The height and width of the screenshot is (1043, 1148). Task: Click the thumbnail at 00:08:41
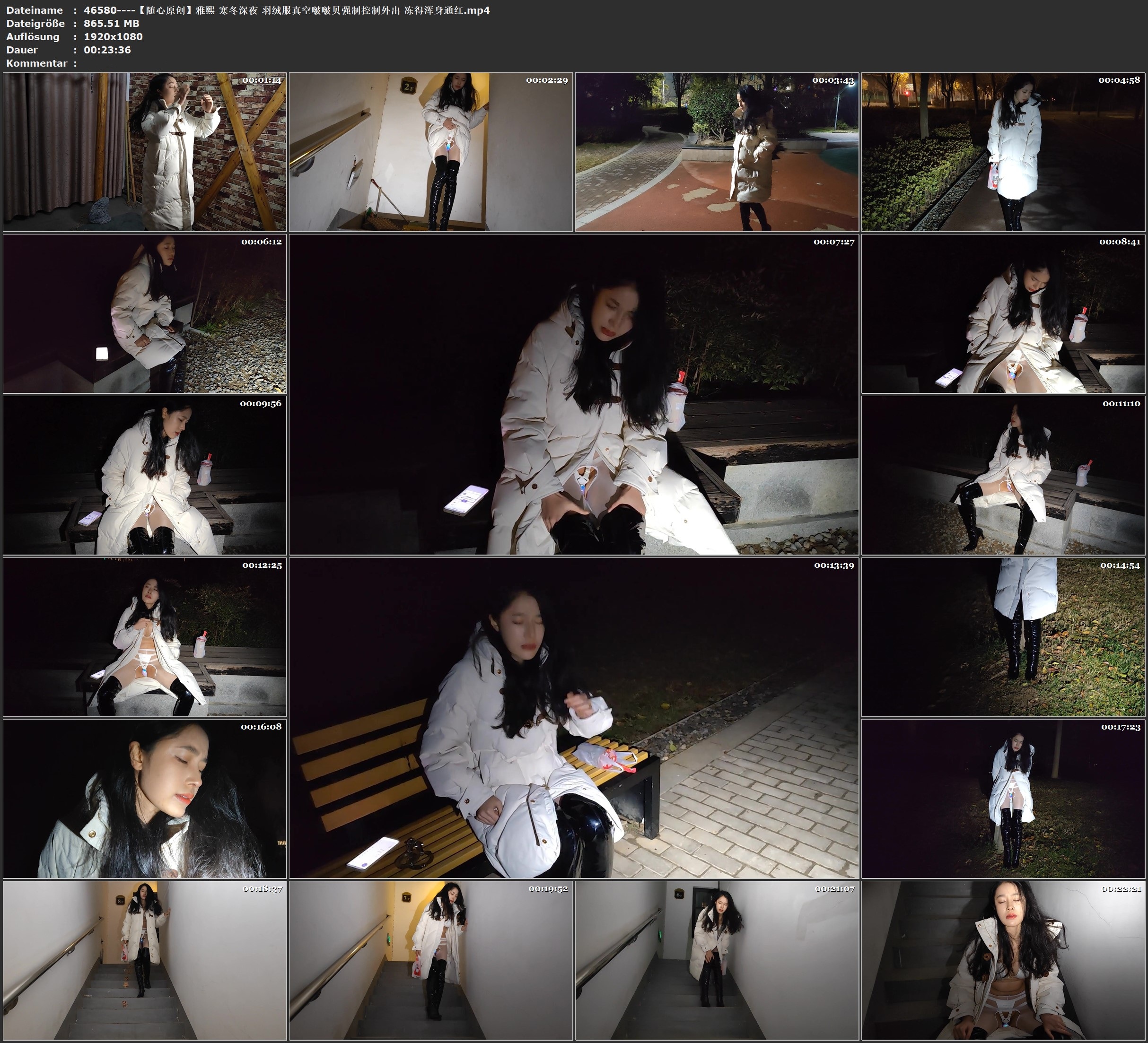point(1003,313)
